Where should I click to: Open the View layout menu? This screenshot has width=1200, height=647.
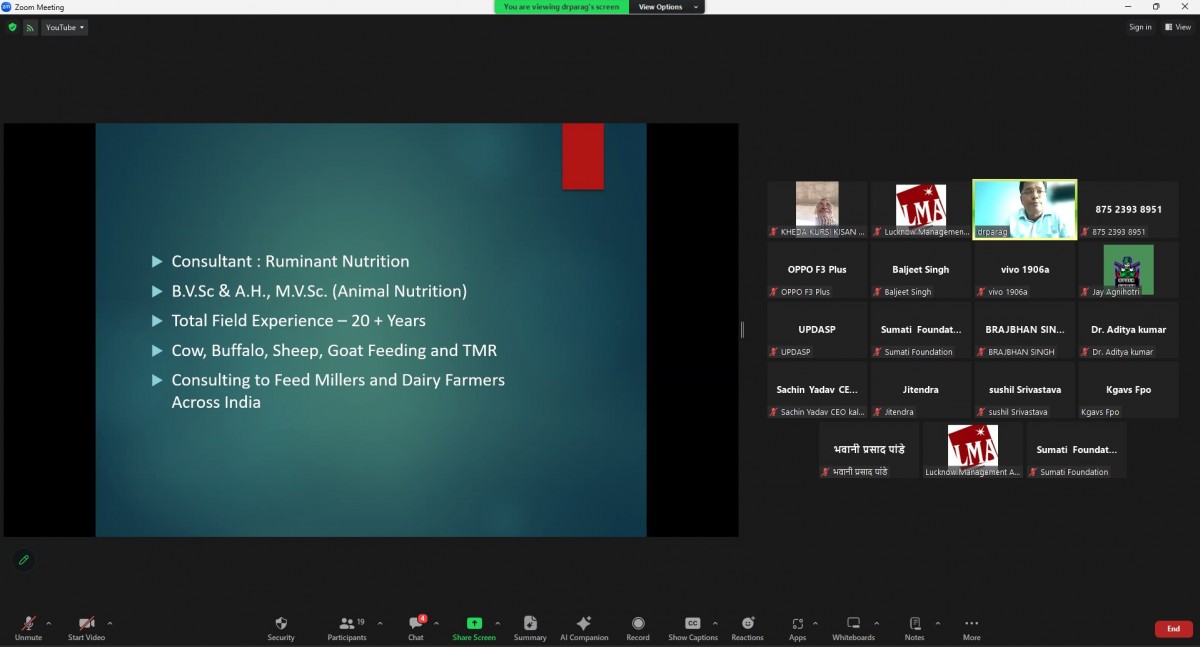[1177, 28]
